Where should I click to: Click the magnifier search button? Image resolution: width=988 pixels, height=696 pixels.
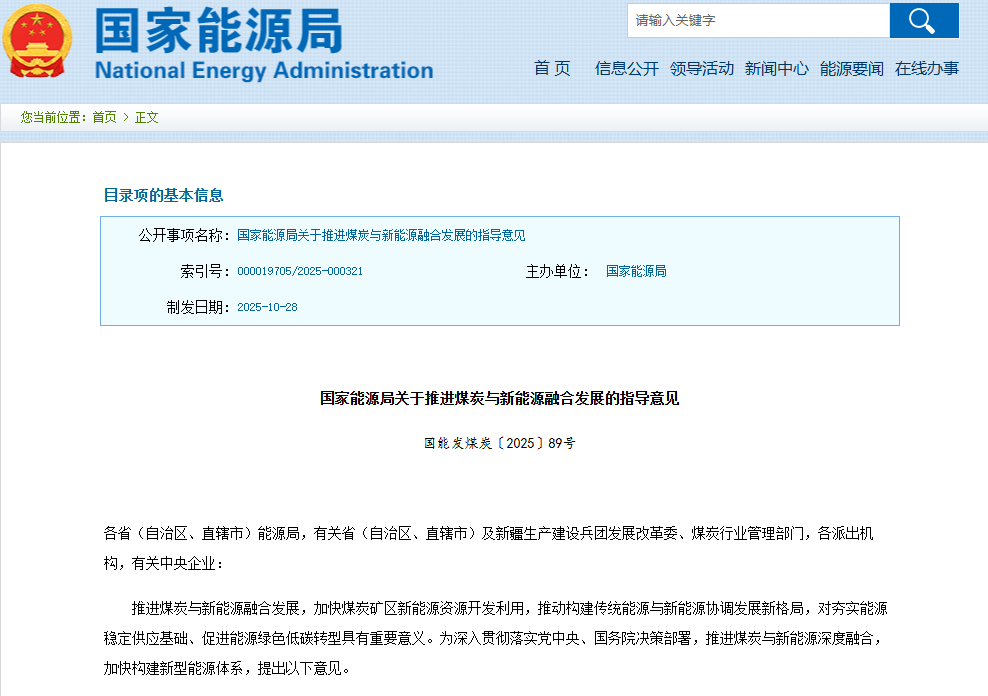[x=923, y=21]
